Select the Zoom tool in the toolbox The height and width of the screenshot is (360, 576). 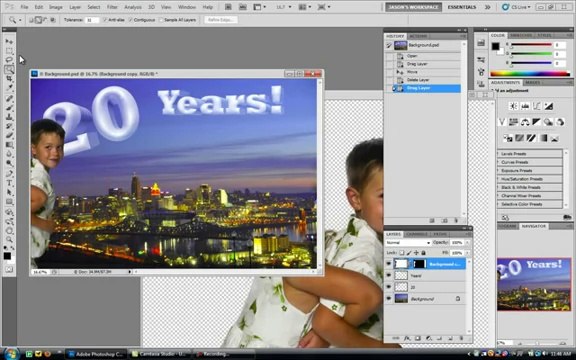click(x=9, y=240)
